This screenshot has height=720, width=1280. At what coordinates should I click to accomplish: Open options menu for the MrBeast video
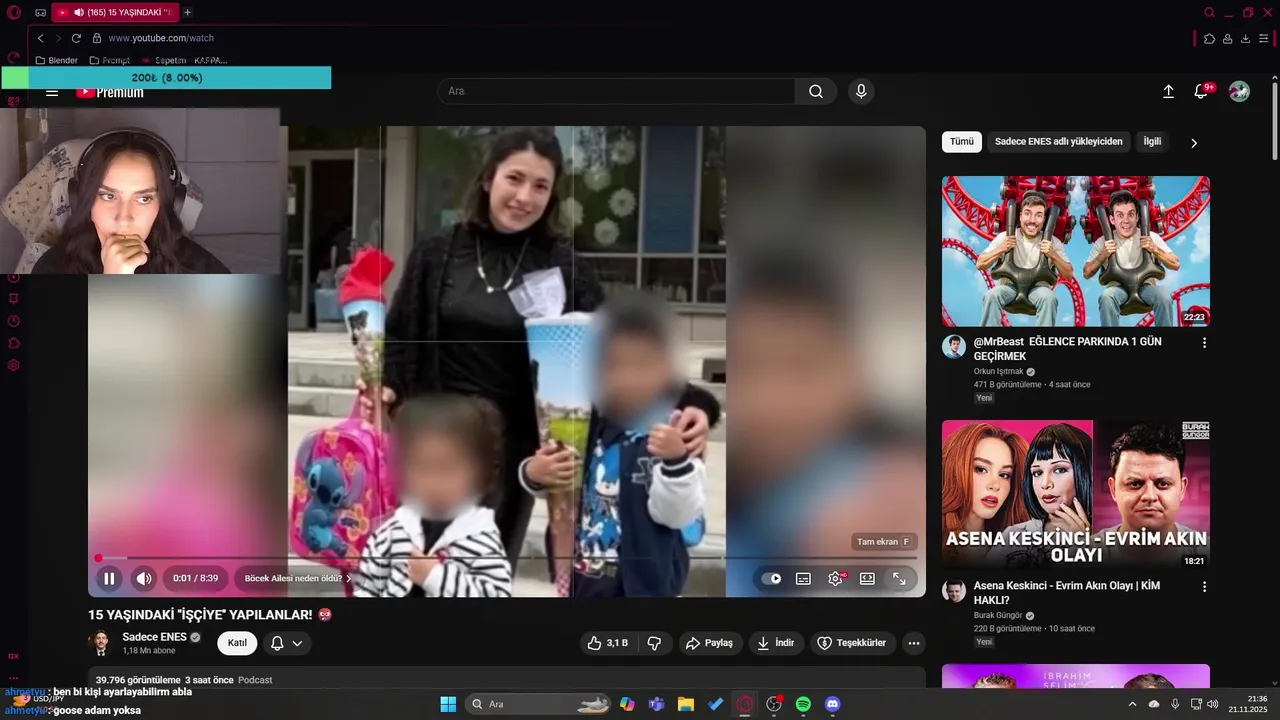[1204, 342]
